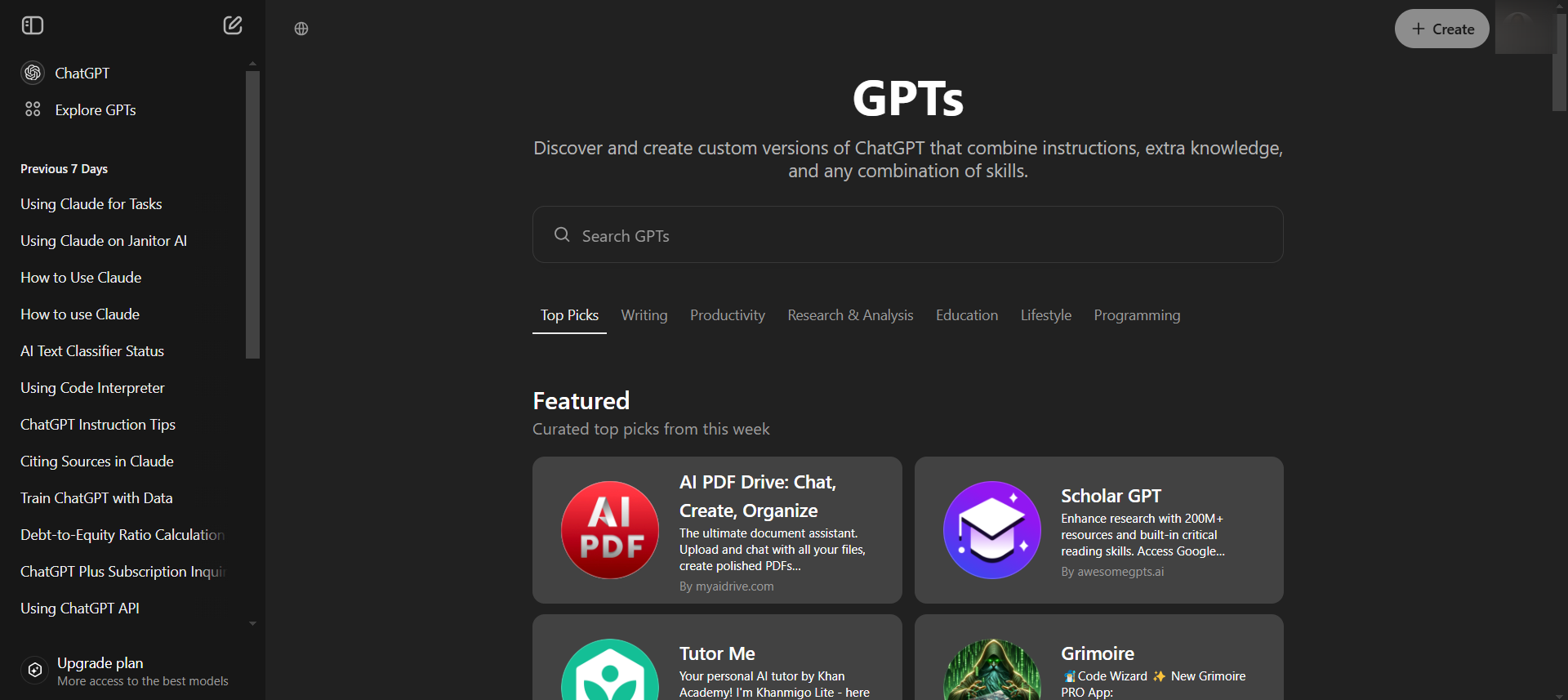1568x700 pixels.
Task: Click the sidebar scrollbar thumb
Action: pyautogui.click(x=253, y=215)
